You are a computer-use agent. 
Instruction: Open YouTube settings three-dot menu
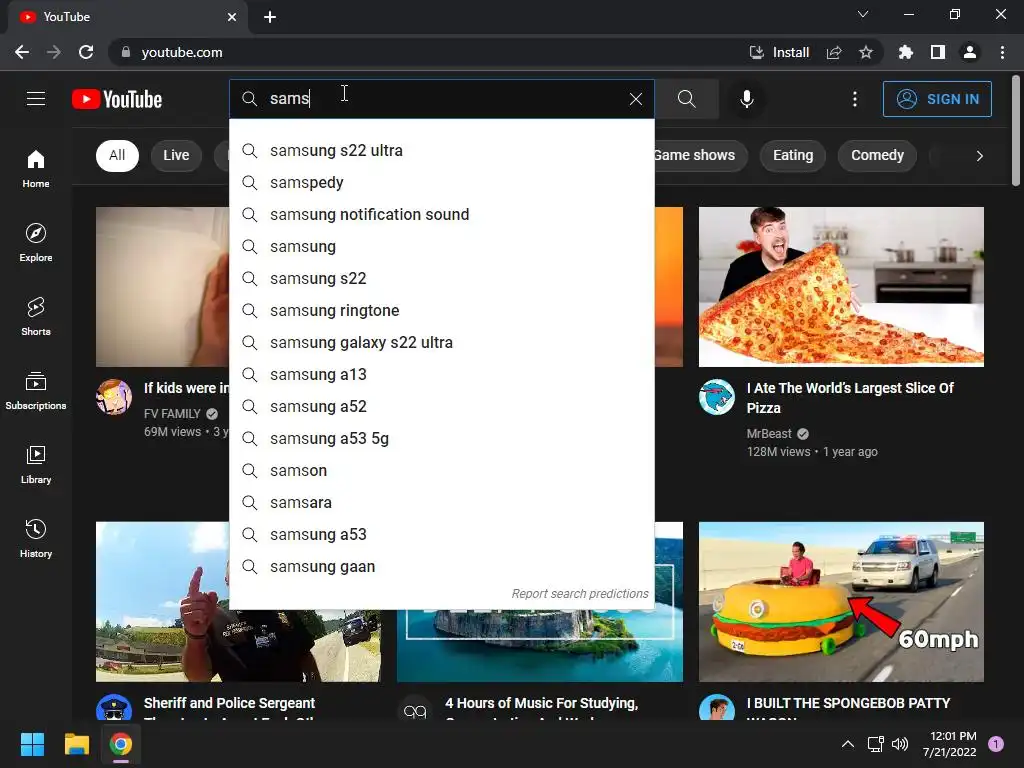coord(854,99)
